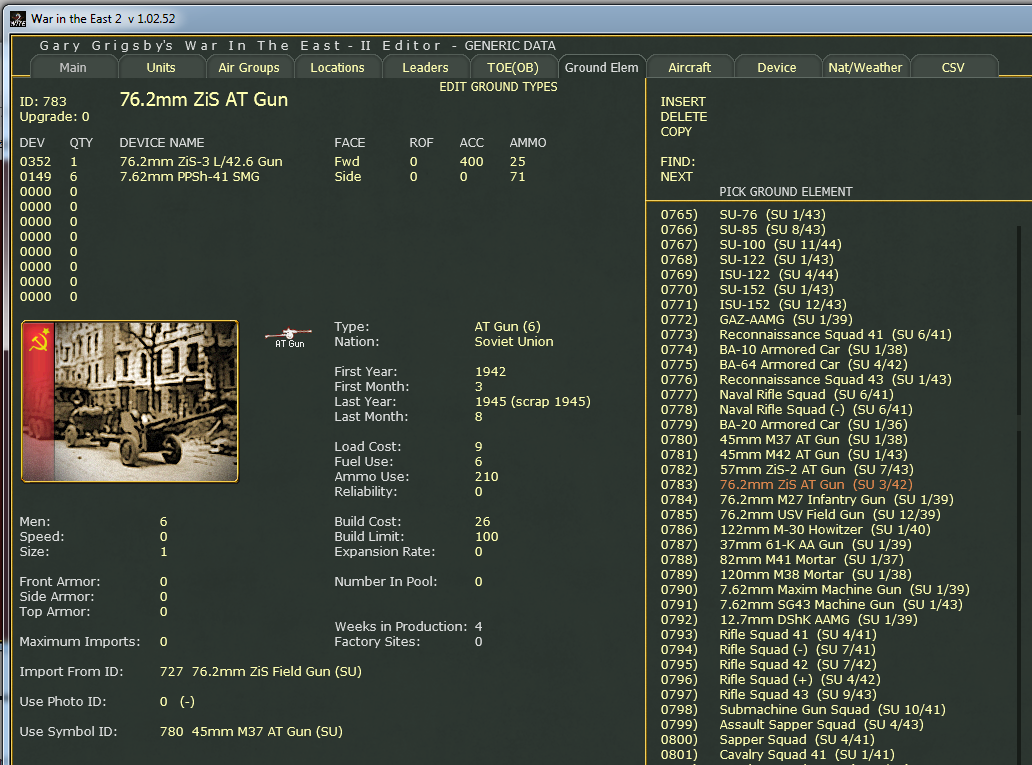Edit Upgrade: 0 value

coord(54,117)
